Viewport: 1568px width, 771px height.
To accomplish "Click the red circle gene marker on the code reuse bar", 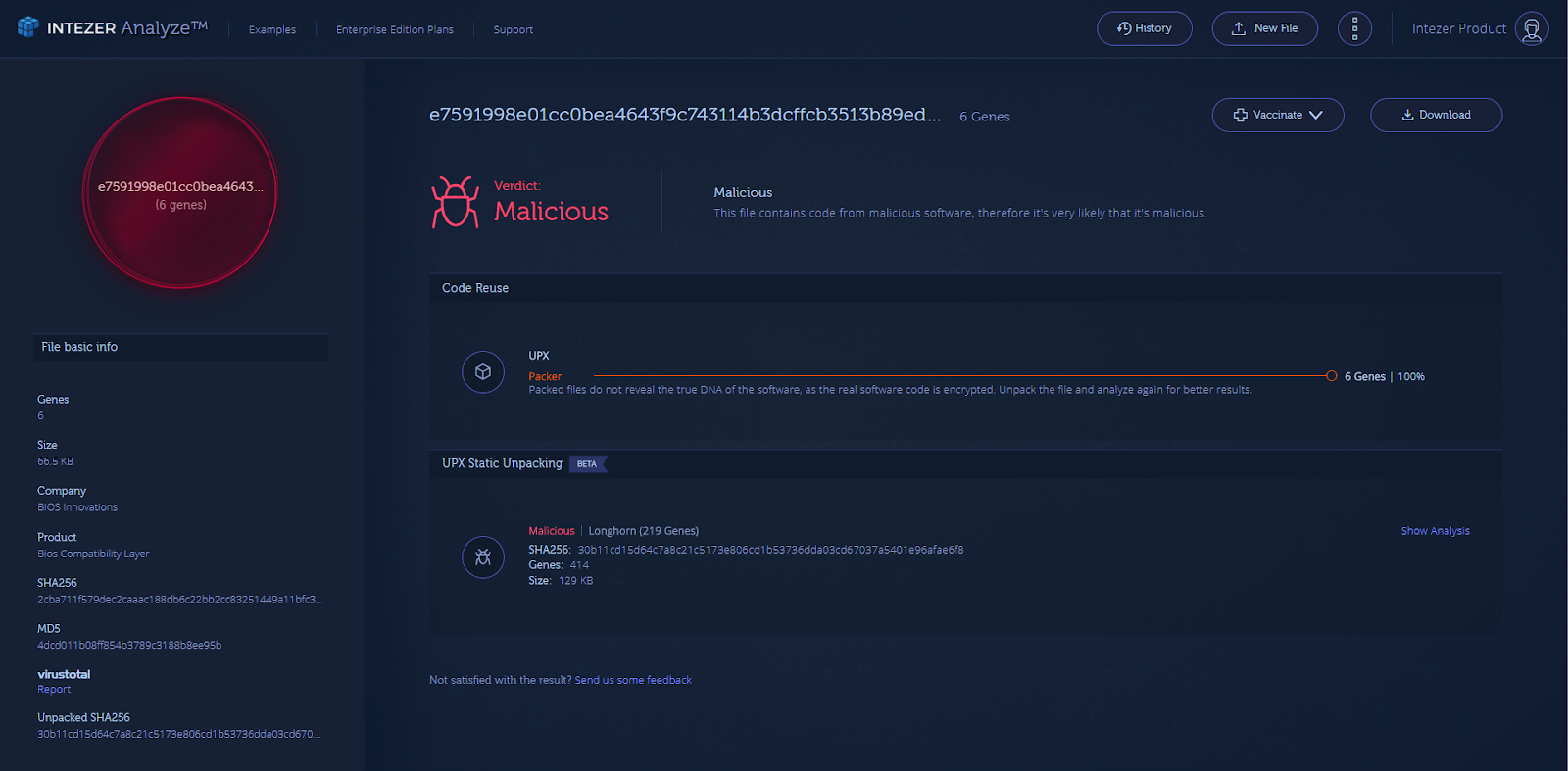I will [x=1331, y=376].
